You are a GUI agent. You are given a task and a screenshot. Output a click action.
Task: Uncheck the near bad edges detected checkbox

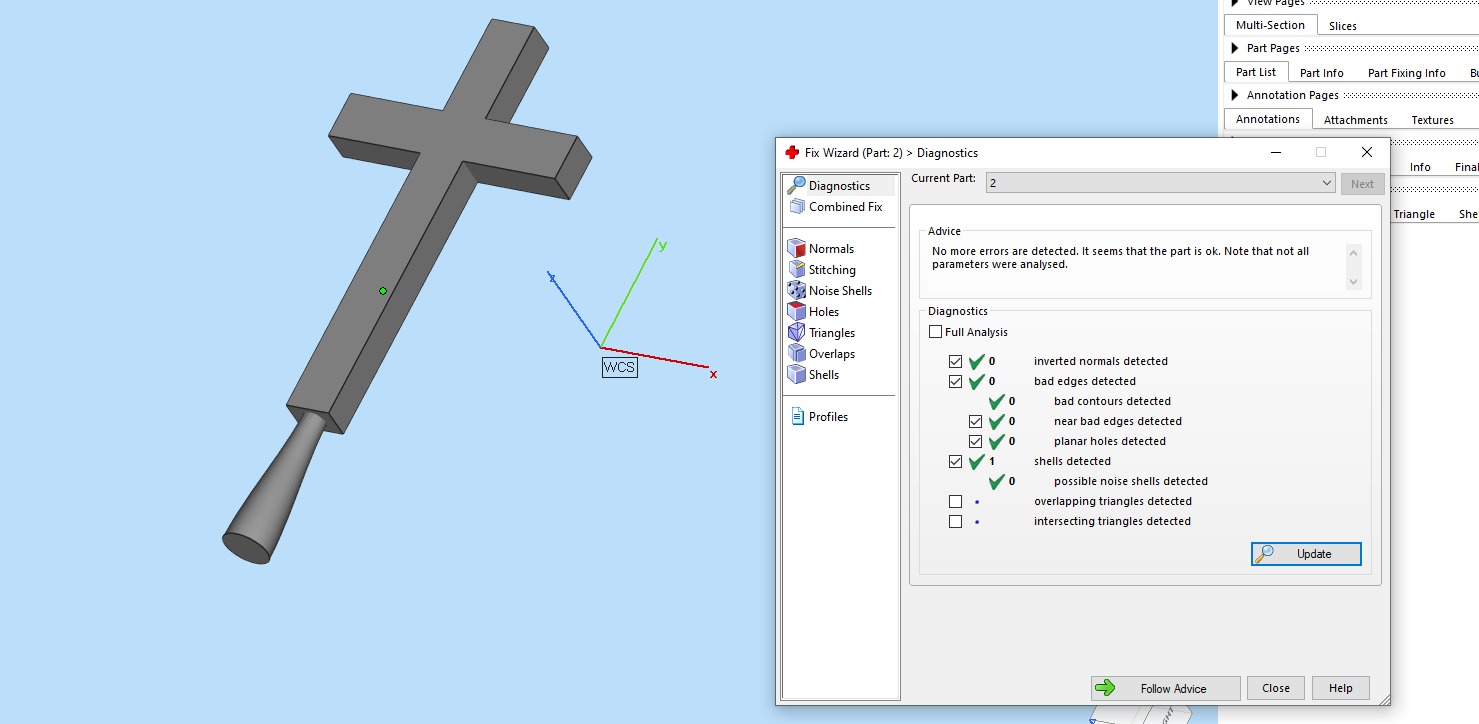coord(975,421)
